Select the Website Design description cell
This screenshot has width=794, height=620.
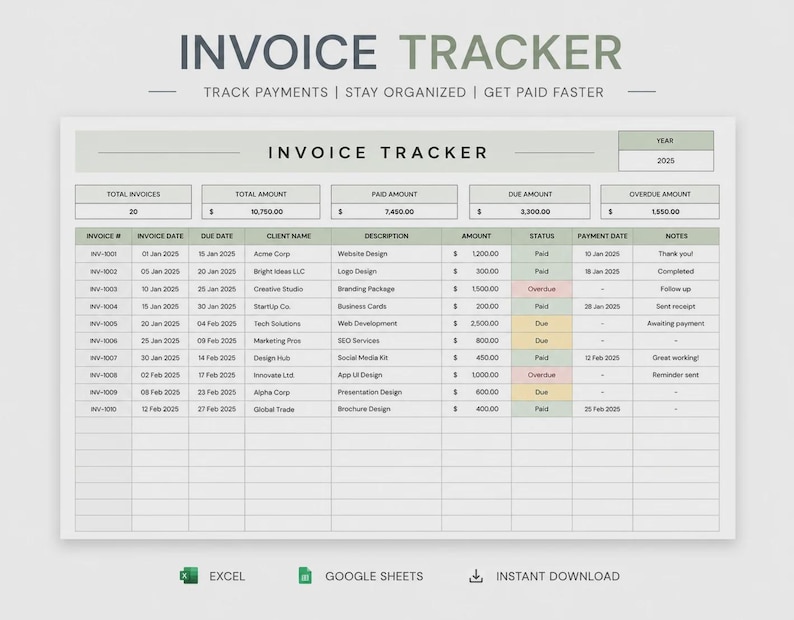386,254
